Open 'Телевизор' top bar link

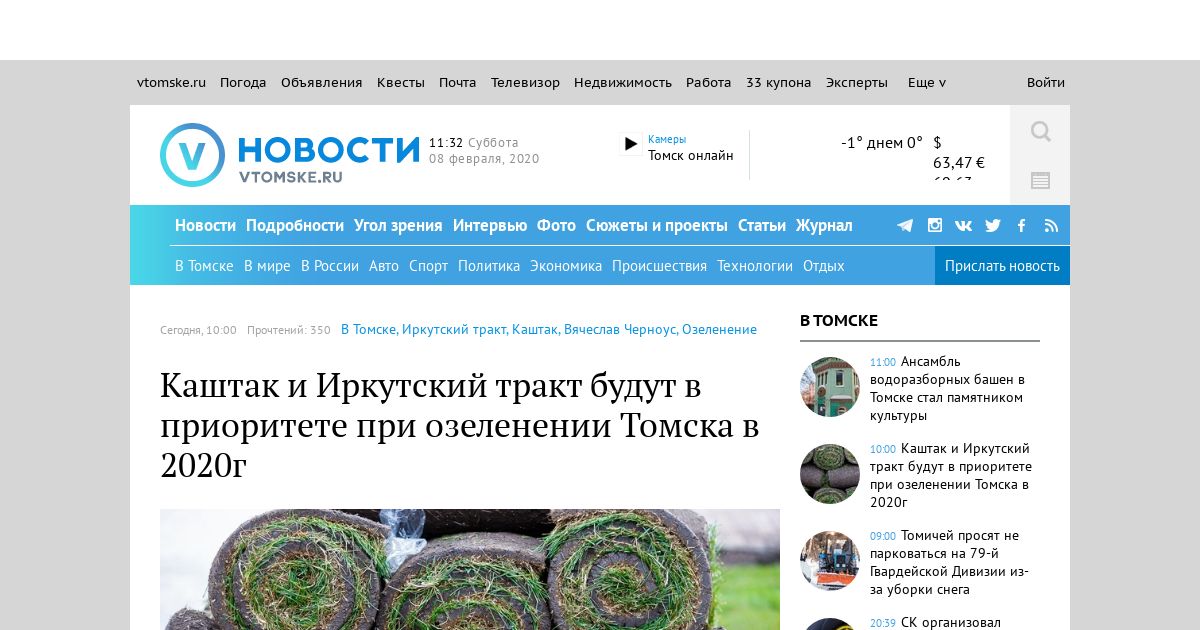pyautogui.click(x=525, y=83)
